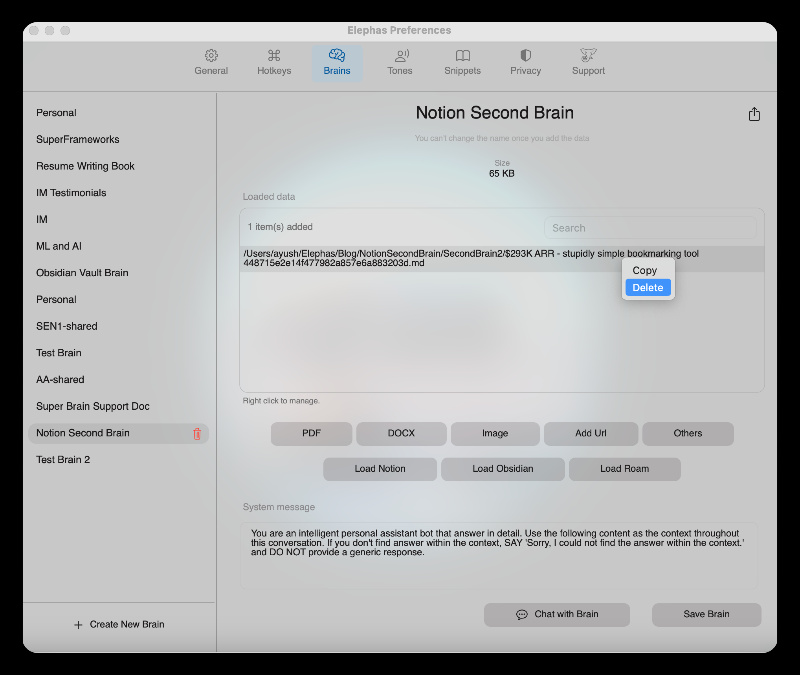Add an Image to the brain
The width and height of the screenshot is (800, 675).
click(495, 434)
